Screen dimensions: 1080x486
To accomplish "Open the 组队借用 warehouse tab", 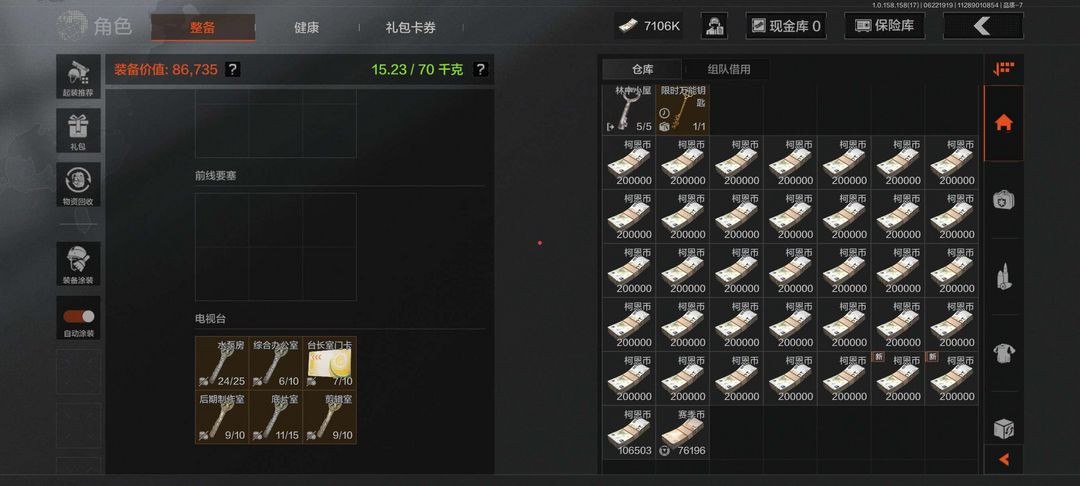I will click(x=729, y=70).
